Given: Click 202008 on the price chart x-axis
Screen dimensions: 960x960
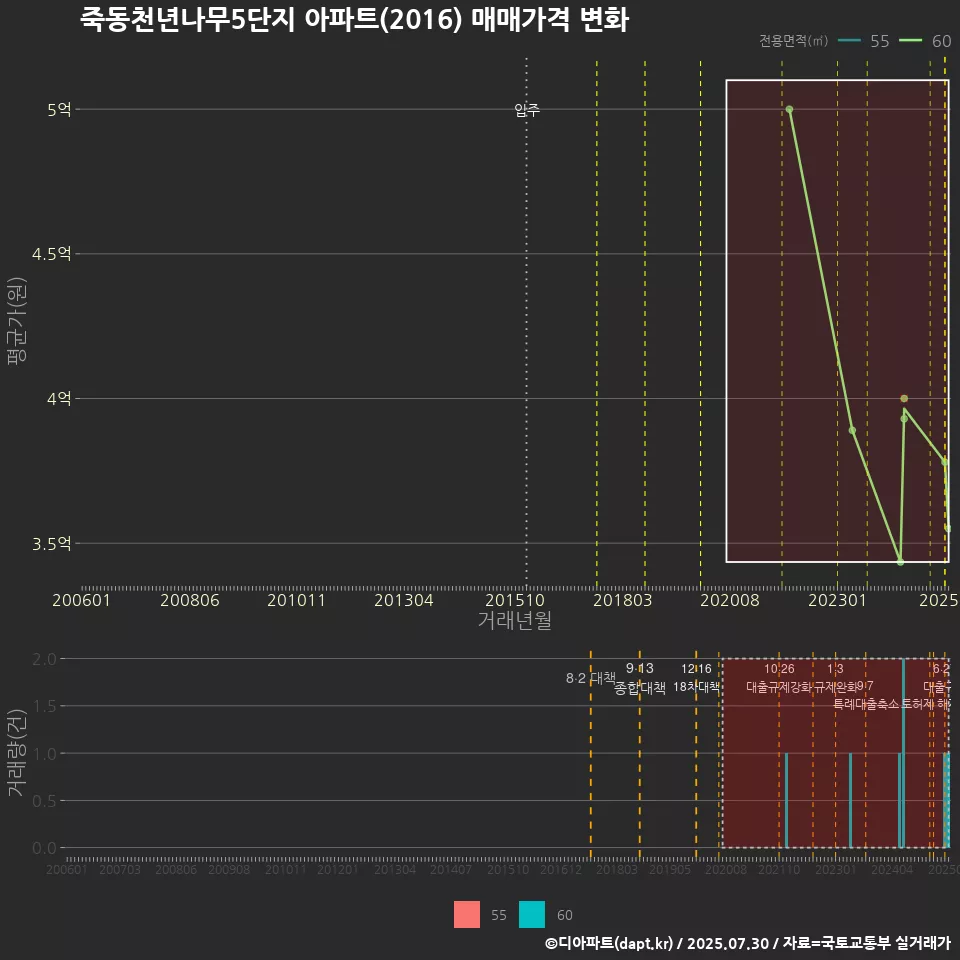Looking at the screenshot, I should 730,600.
